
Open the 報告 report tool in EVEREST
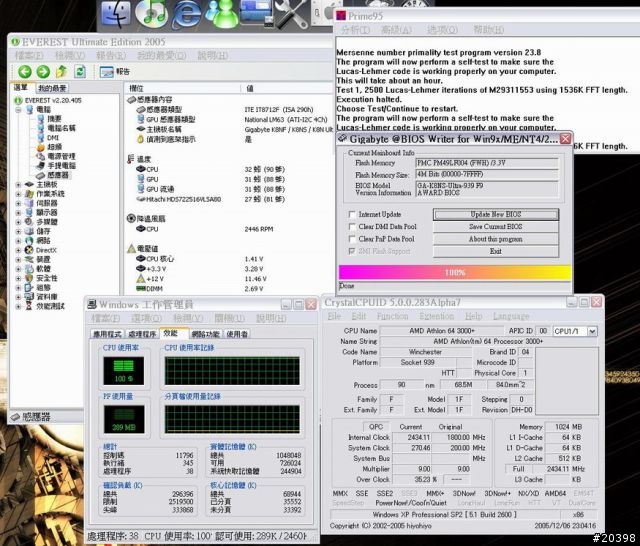click(x=115, y=72)
